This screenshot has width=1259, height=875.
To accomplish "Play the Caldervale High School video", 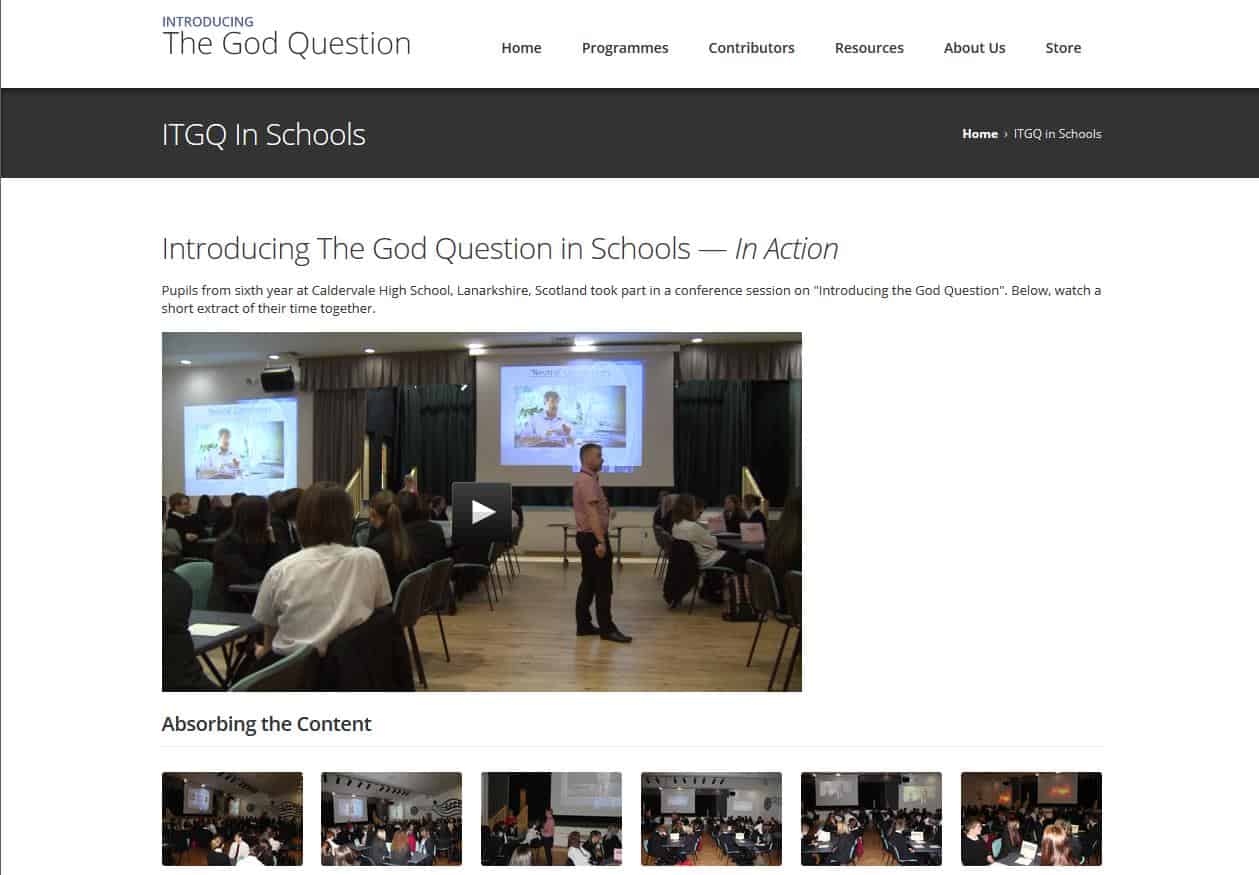I will [482, 512].
